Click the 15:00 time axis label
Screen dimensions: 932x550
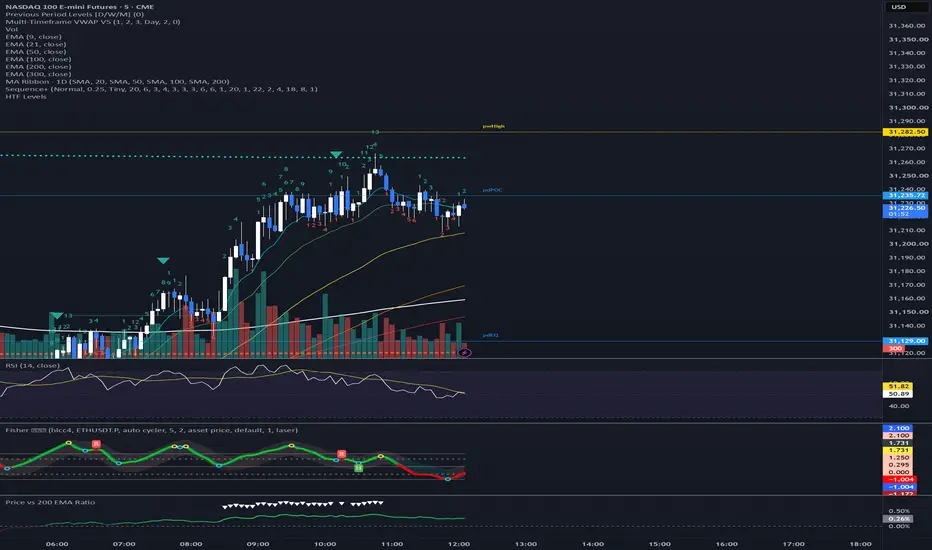(x=660, y=544)
